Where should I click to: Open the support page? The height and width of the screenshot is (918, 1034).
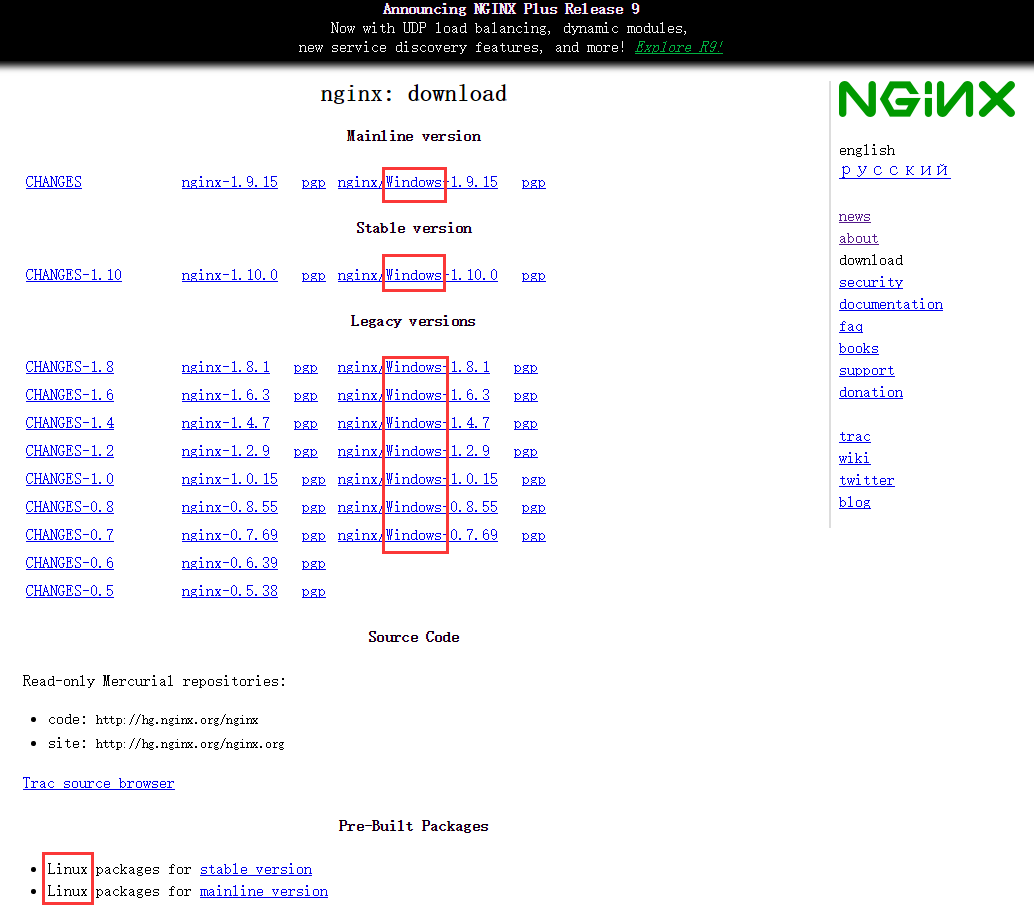tap(867, 371)
